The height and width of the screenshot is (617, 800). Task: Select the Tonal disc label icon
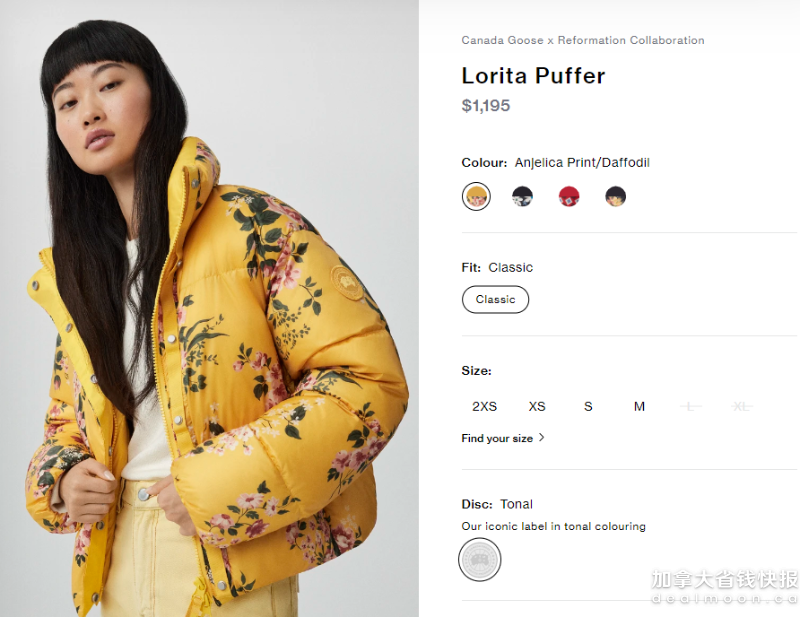480,560
